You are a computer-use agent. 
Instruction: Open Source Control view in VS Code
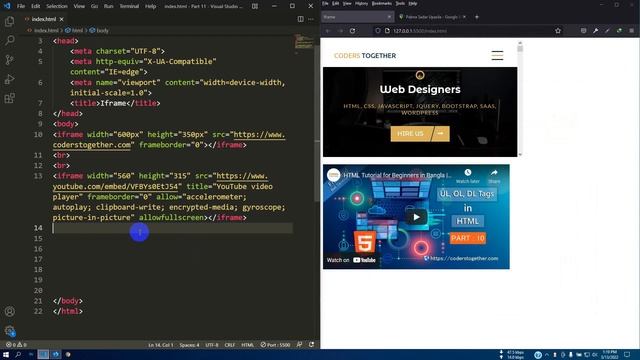[9, 60]
